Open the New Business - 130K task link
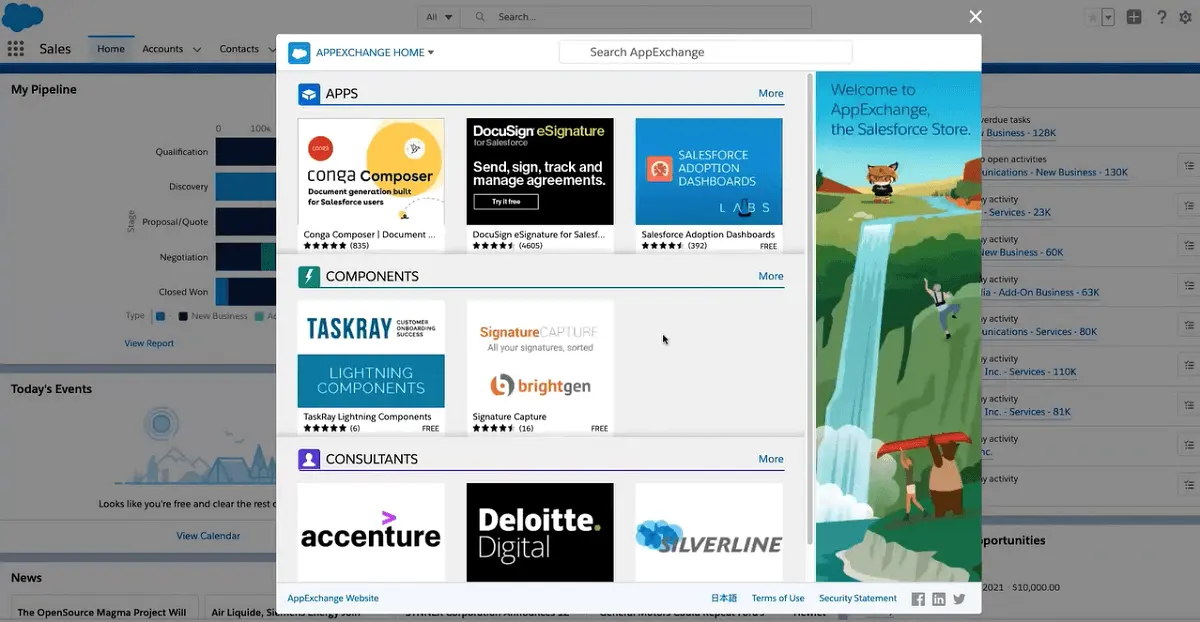Image resolution: width=1200 pixels, height=622 pixels. point(1055,172)
